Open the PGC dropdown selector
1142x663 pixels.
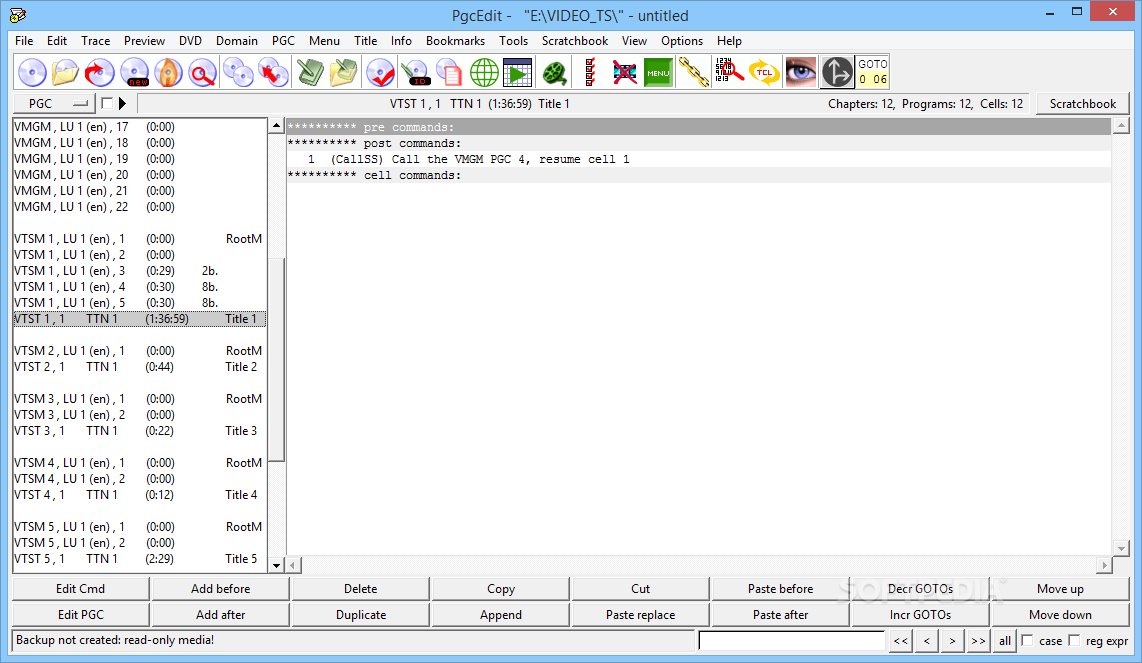[x=55, y=103]
